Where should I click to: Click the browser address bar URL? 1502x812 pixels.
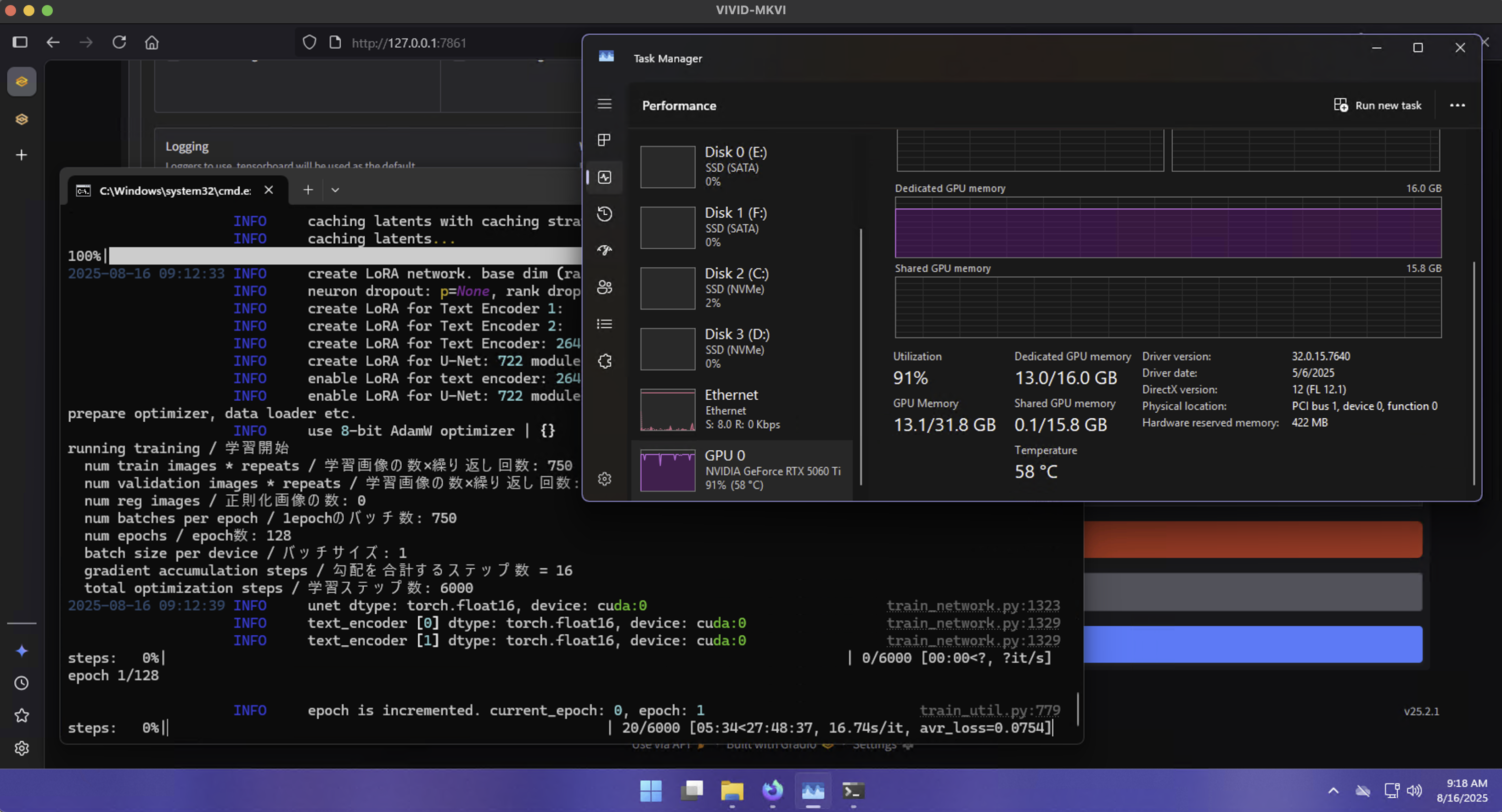pos(409,43)
